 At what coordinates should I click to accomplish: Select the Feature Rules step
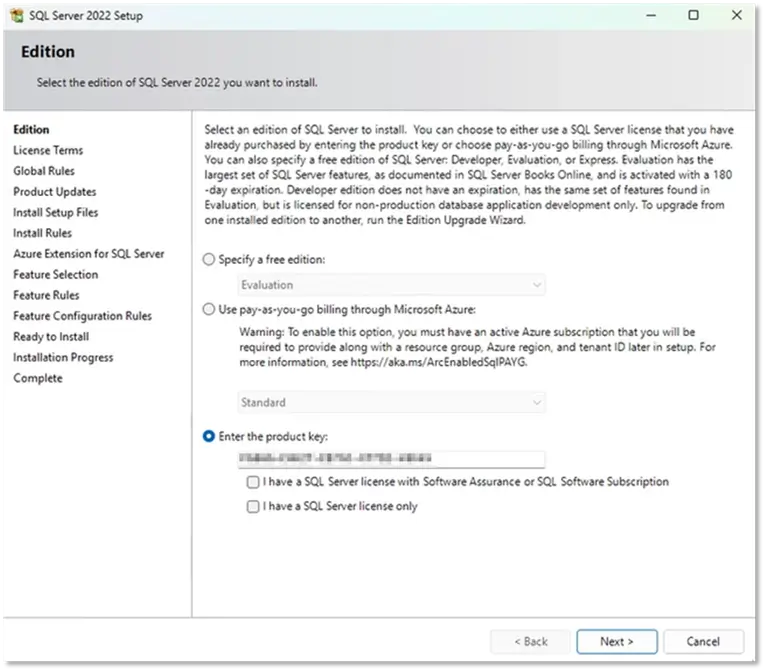(46, 295)
